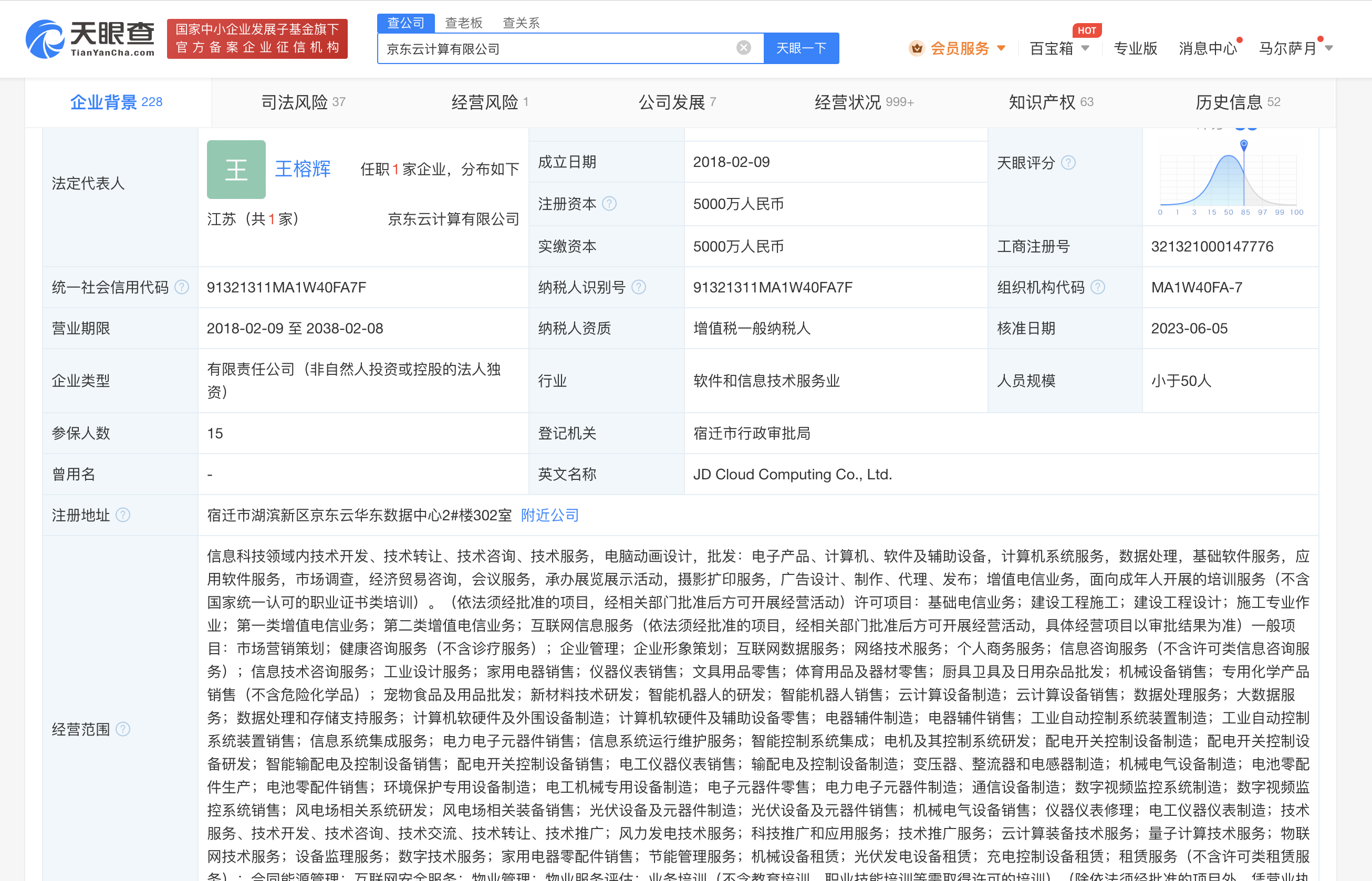Open the 马尔萨月 account menu
The image size is (1372, 881).
pos(1288,49)
